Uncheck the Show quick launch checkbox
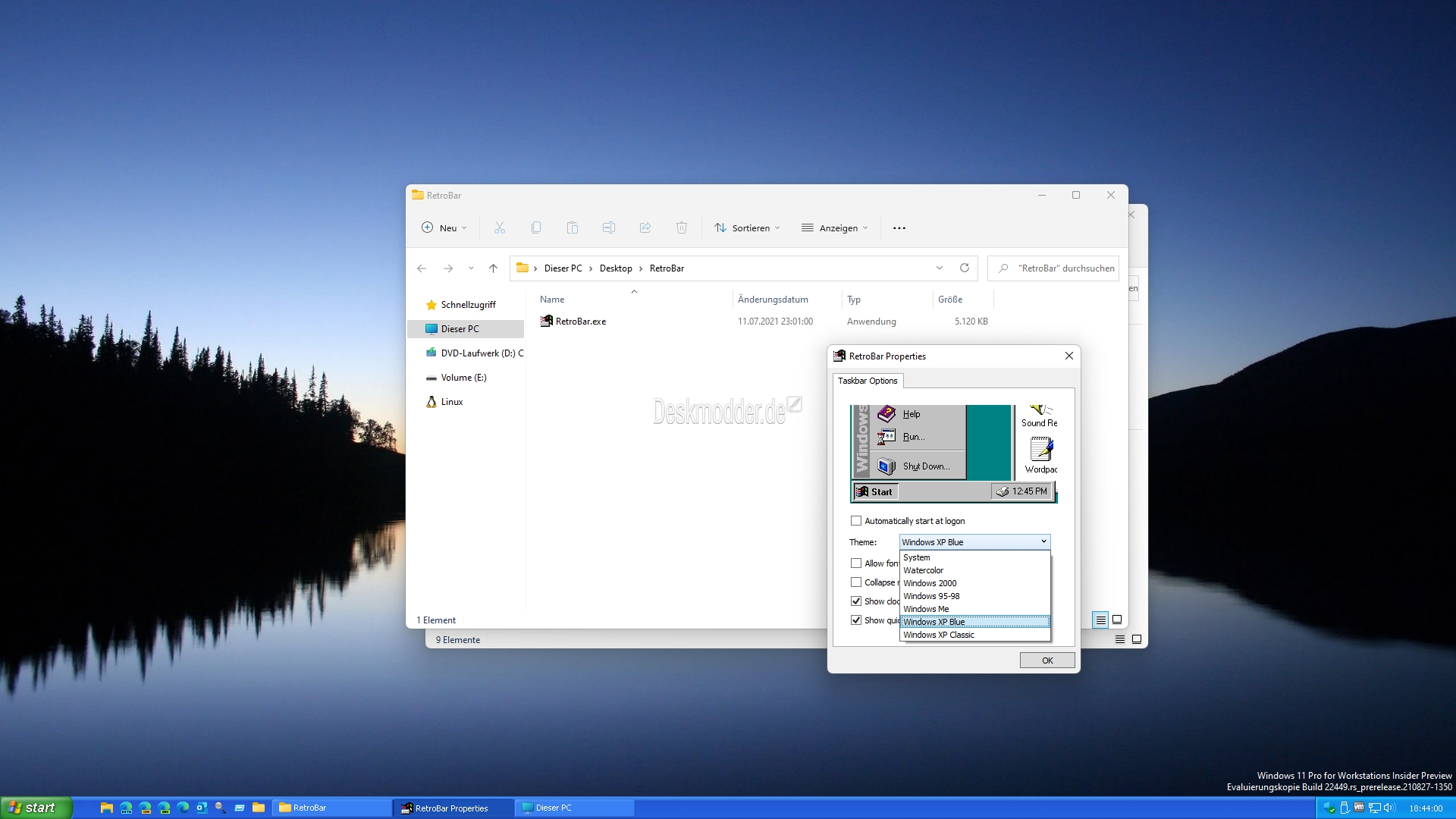The image size is (1456, 819). point(856,620)
